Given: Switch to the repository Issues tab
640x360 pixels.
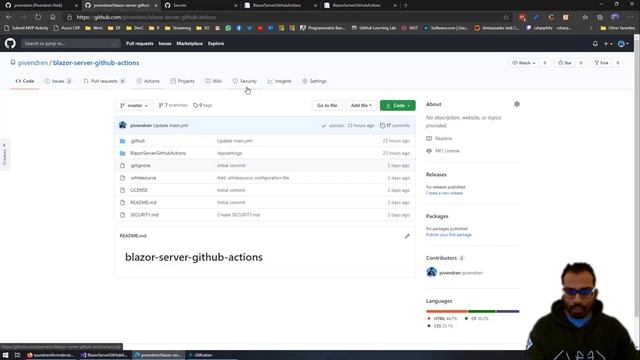Looking at the screenshot, I should [58, 81].
